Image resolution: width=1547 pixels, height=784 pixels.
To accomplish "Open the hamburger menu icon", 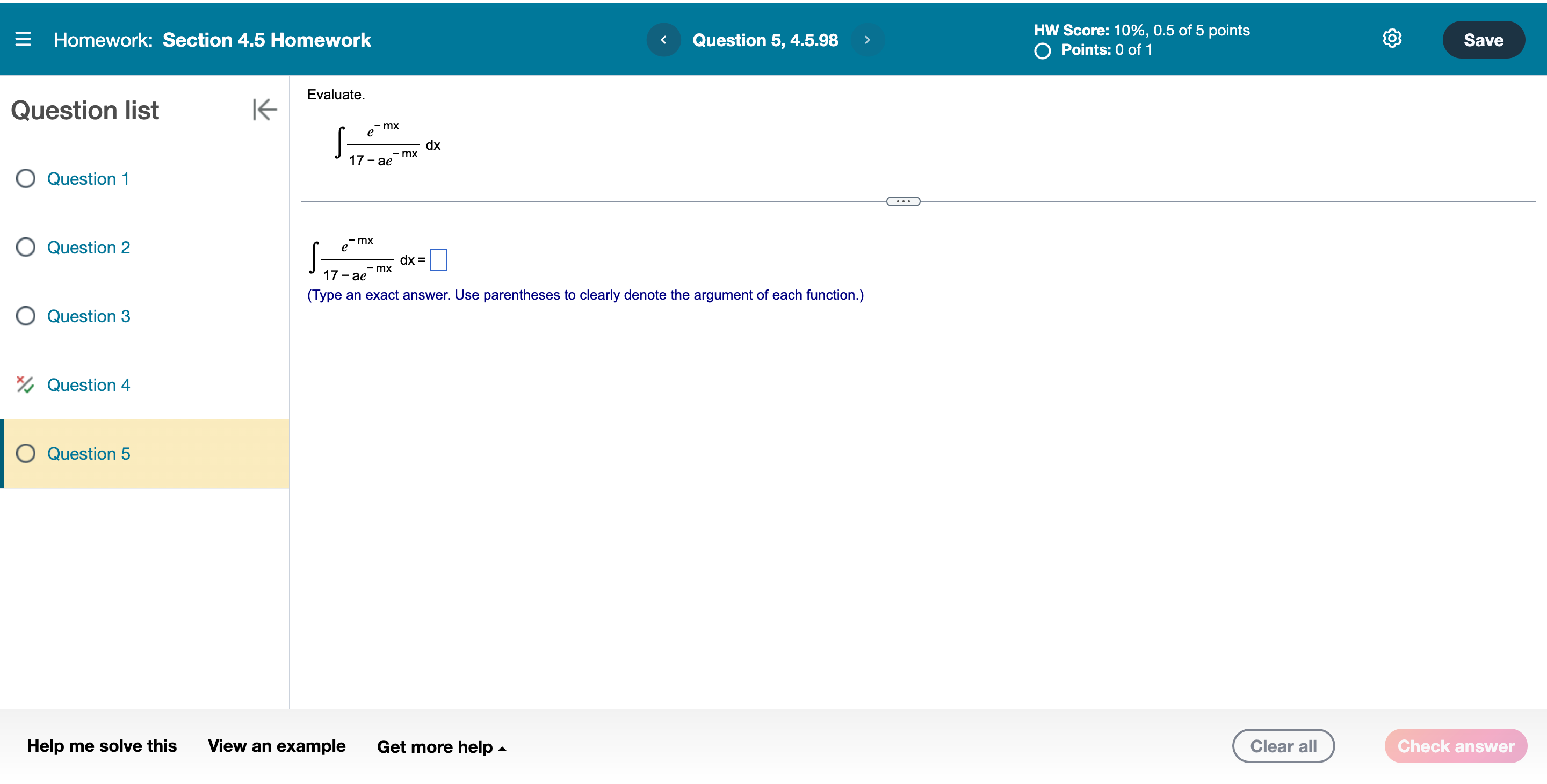I will point(23,40).
